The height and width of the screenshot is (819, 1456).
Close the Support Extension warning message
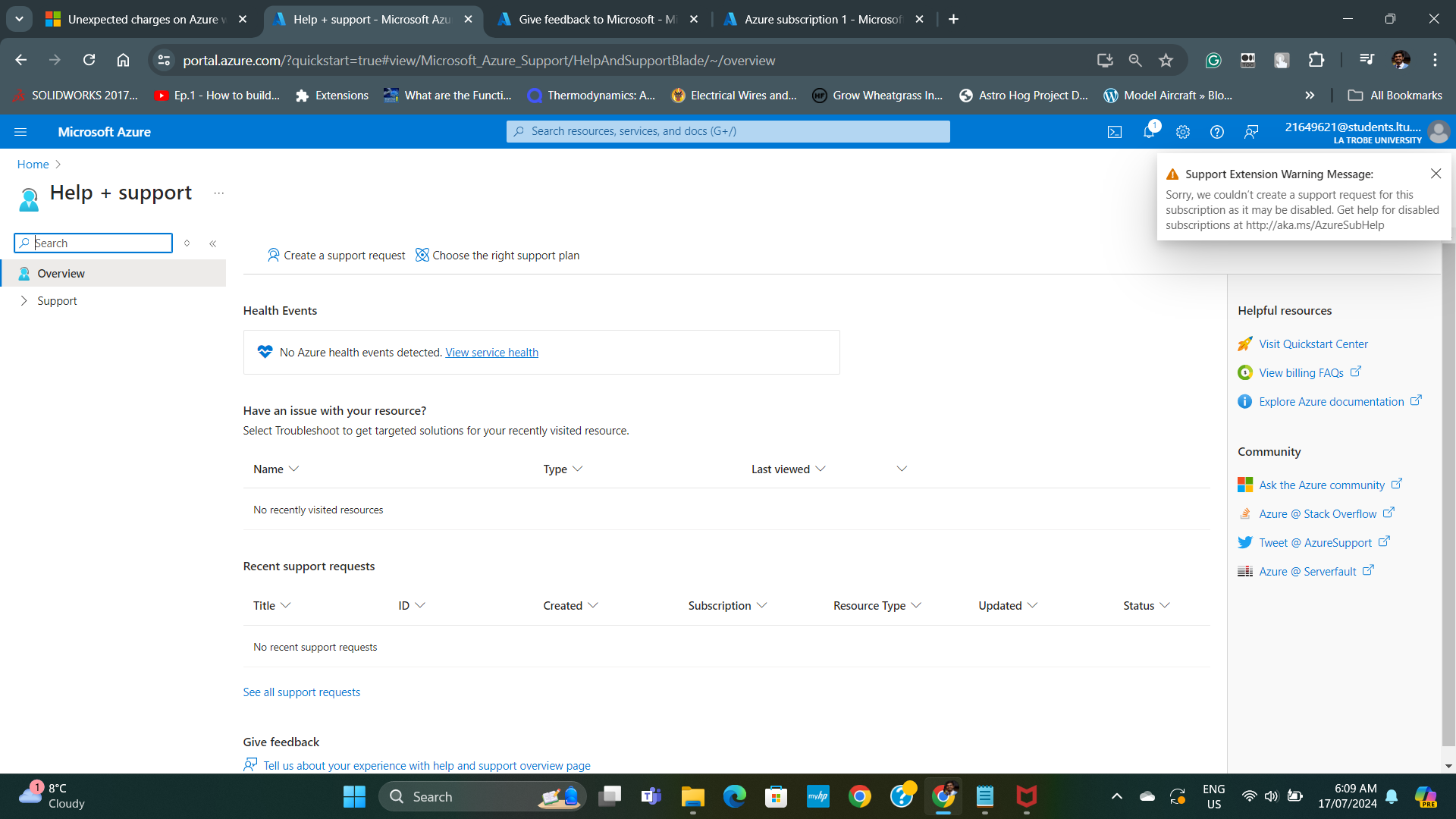pyautogui.click(x=1436, y=174)
